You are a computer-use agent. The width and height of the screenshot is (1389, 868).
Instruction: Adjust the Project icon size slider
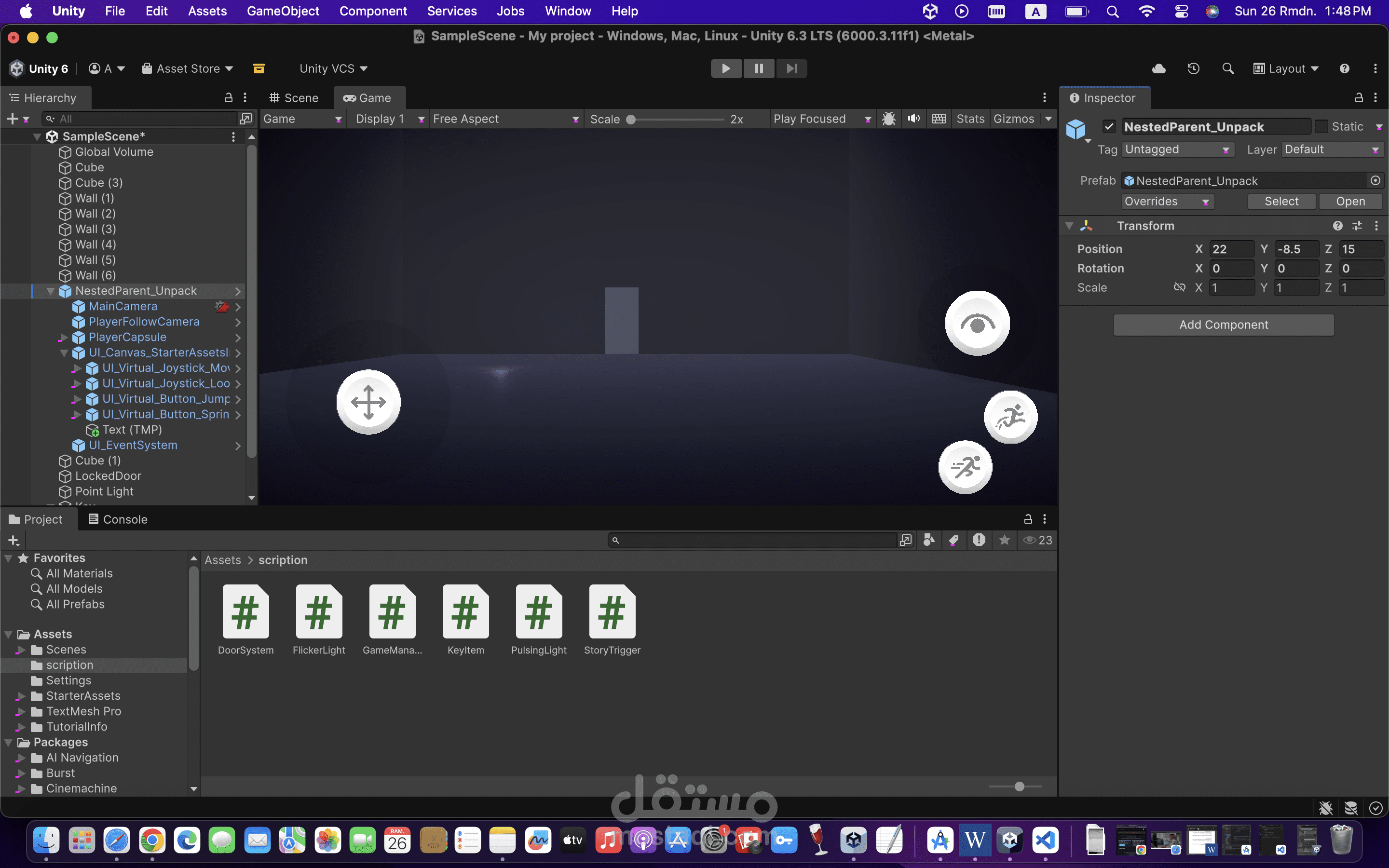1015,787
